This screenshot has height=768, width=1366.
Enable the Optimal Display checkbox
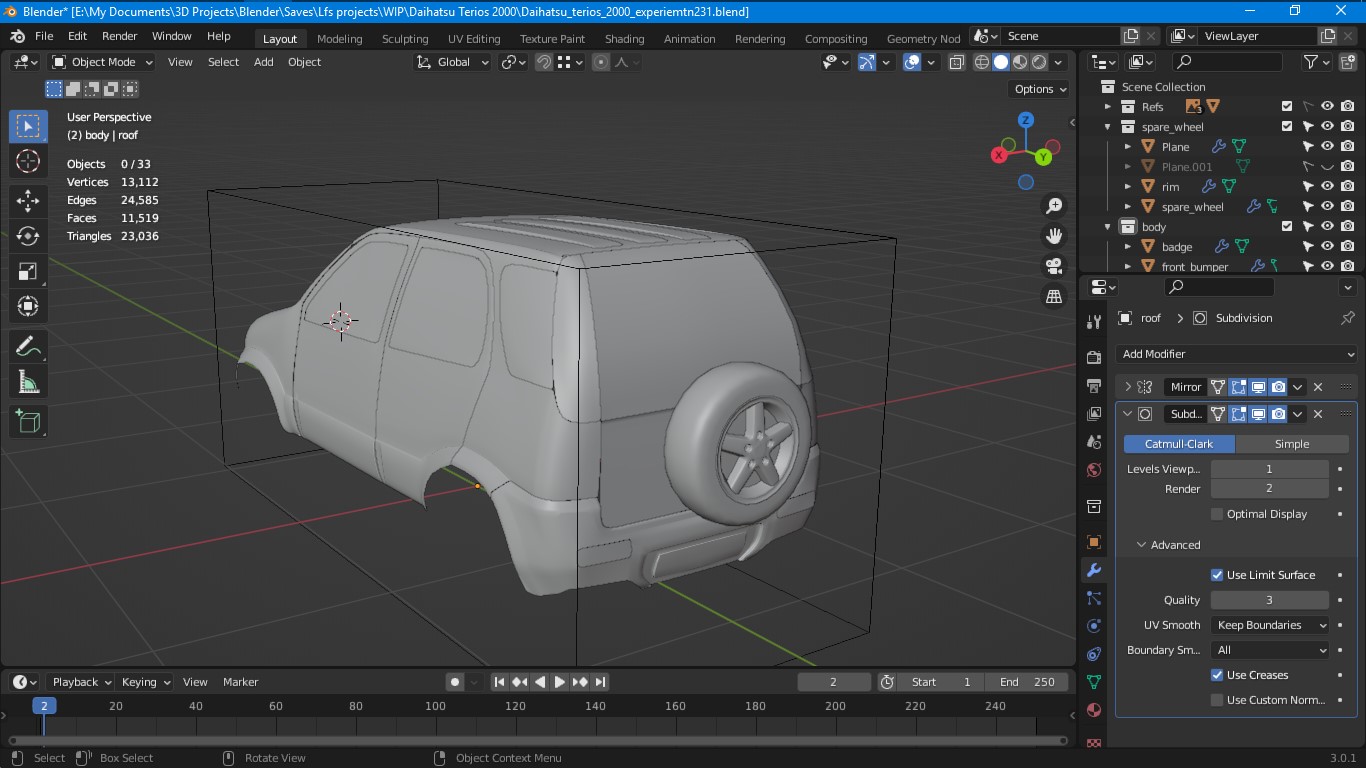pyautogui.click(x=1216, y=514)
